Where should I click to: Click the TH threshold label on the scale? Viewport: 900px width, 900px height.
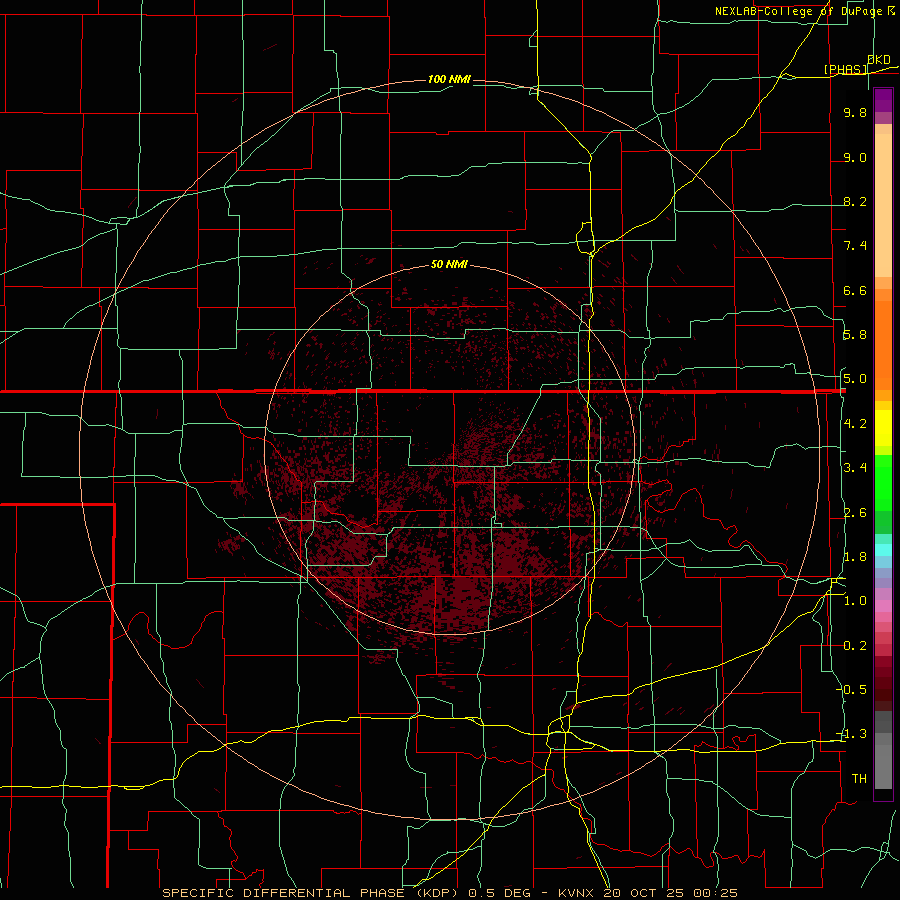point(859,778)
